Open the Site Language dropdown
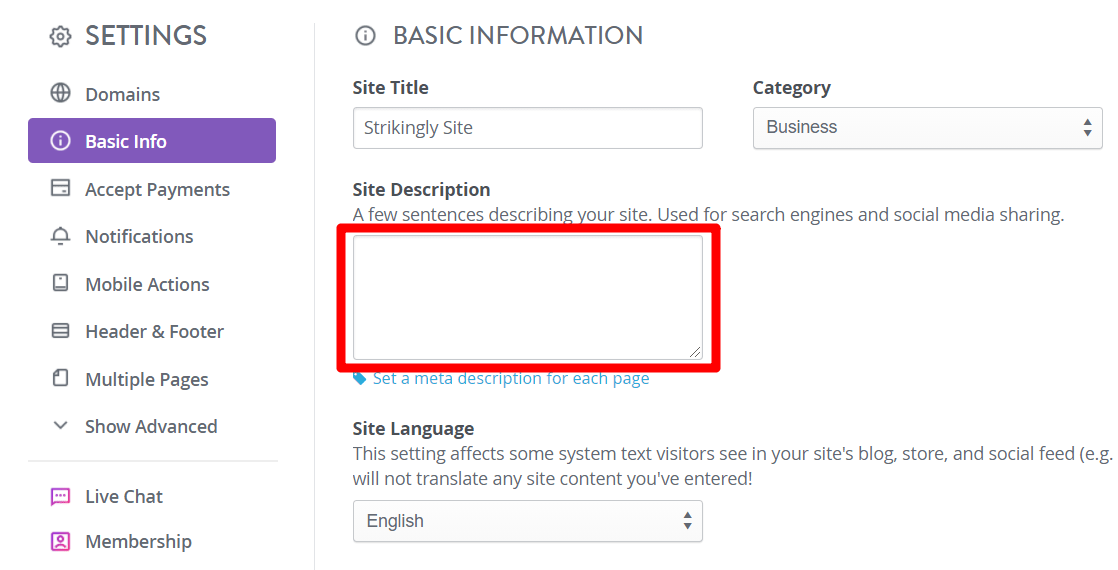This screenshot has width=1118, height=570. 527,521
